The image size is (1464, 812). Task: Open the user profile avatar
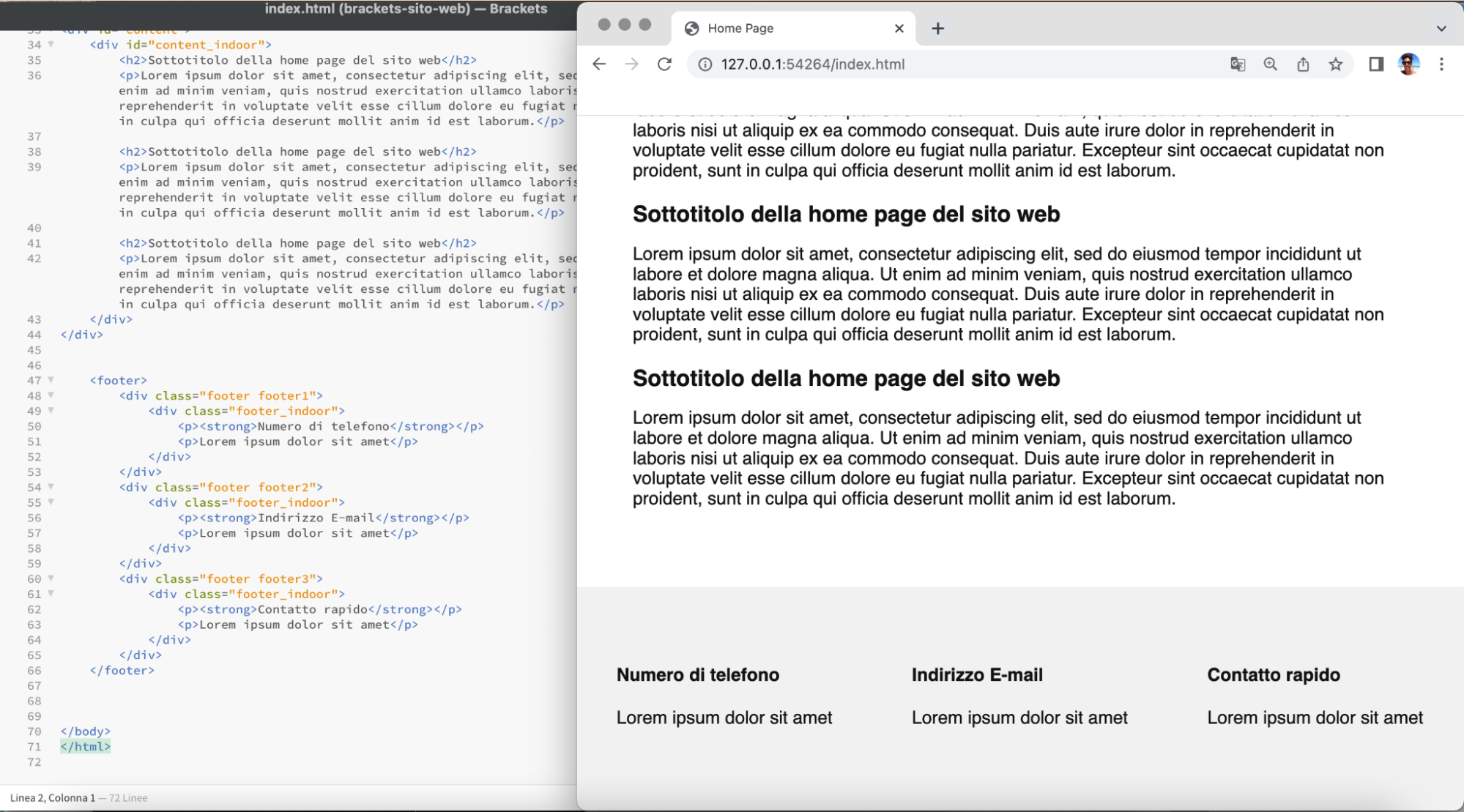coord(1408,64)
